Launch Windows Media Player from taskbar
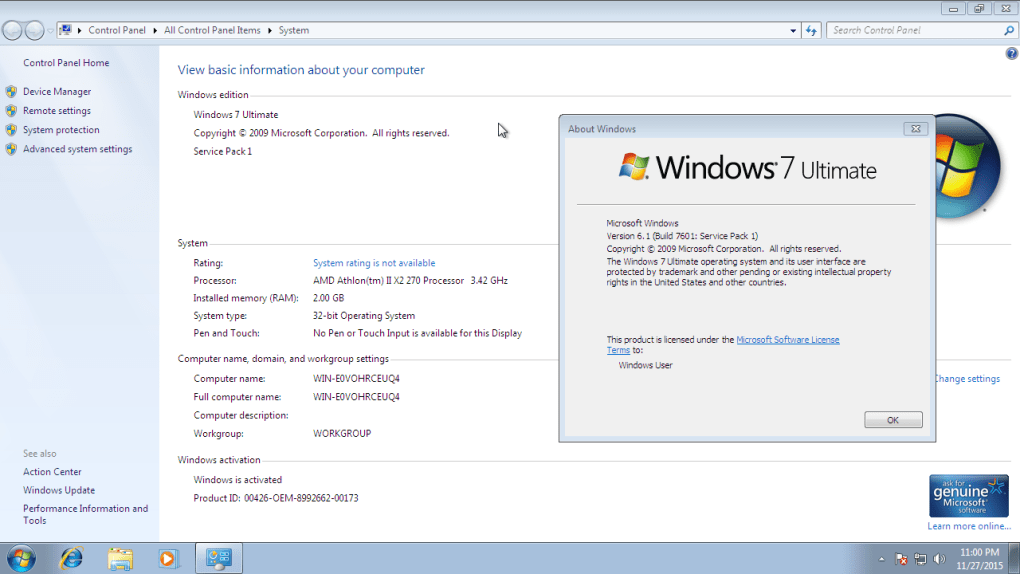 [x=168, y=558]
